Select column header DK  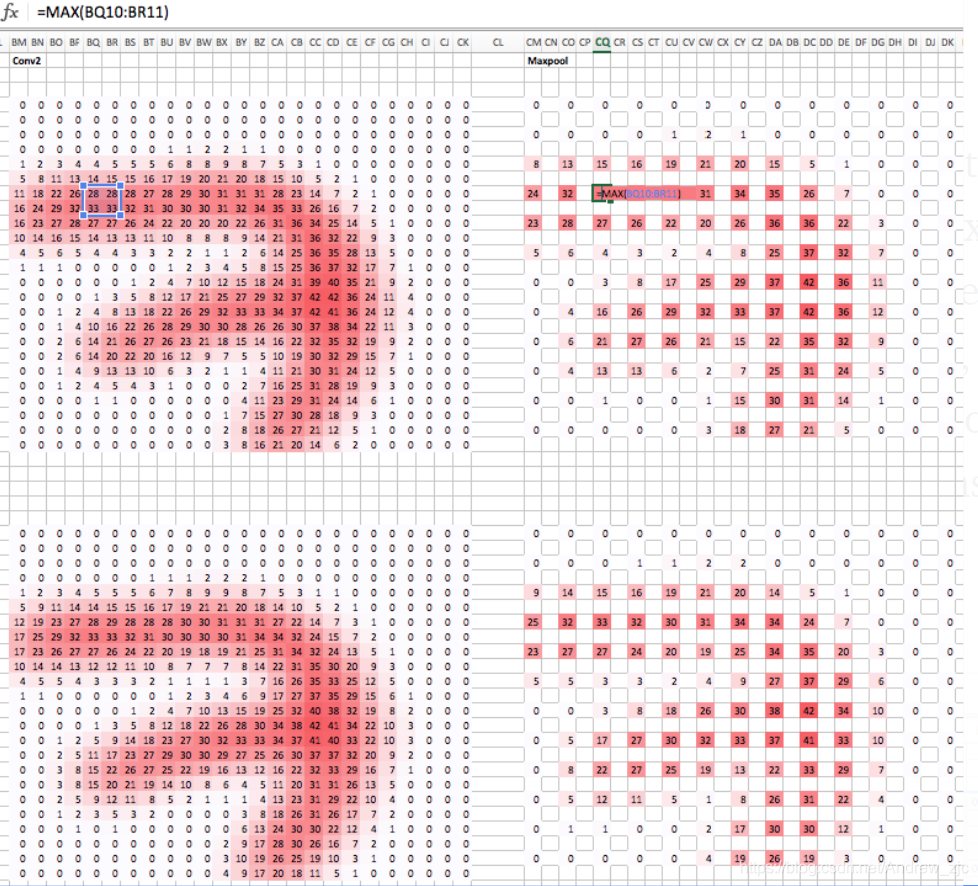pyautogui.click(x=947, y=42)
